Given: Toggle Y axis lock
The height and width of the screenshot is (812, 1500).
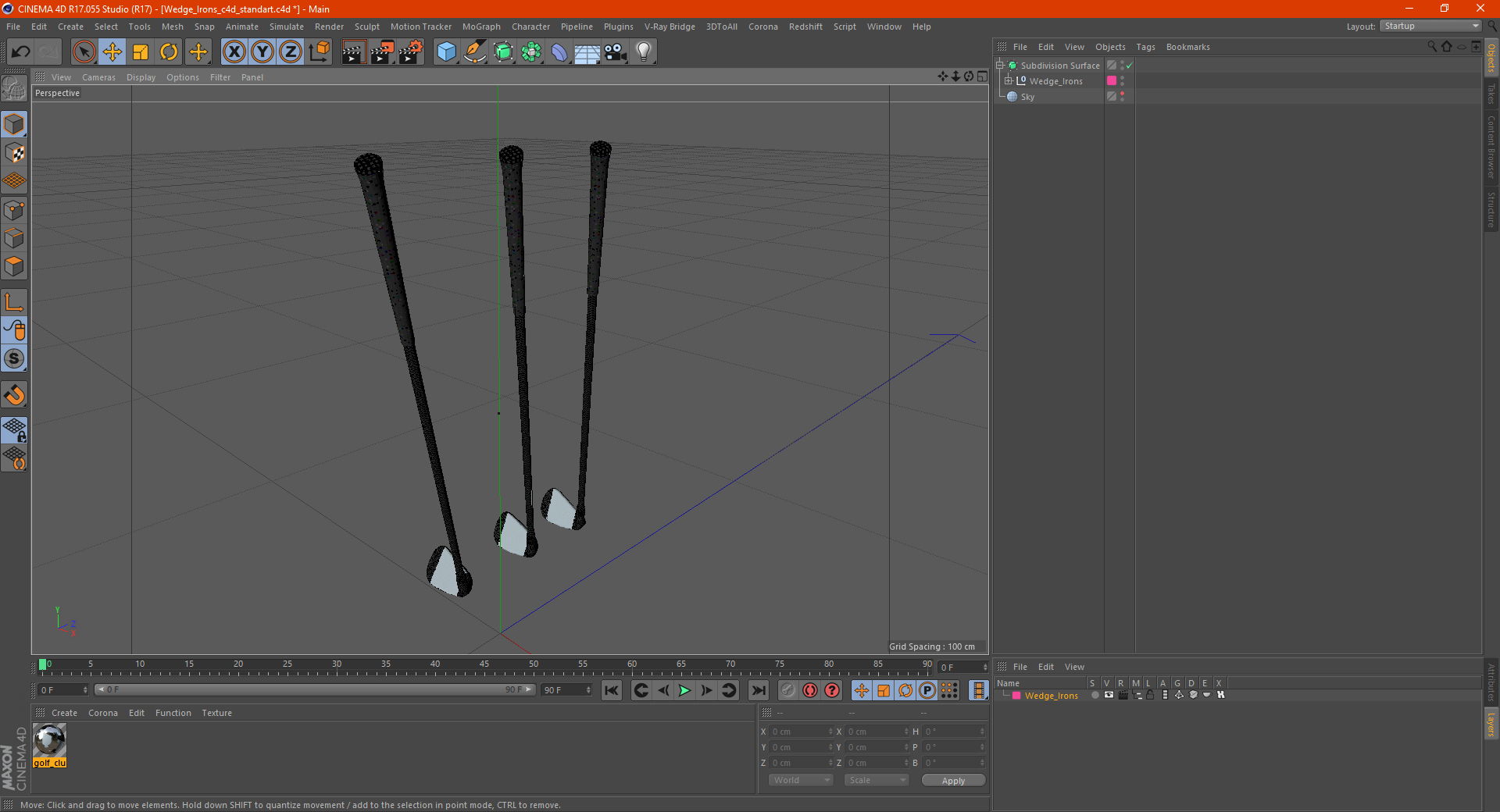Looking at the screenshot, I should point(262,52).
